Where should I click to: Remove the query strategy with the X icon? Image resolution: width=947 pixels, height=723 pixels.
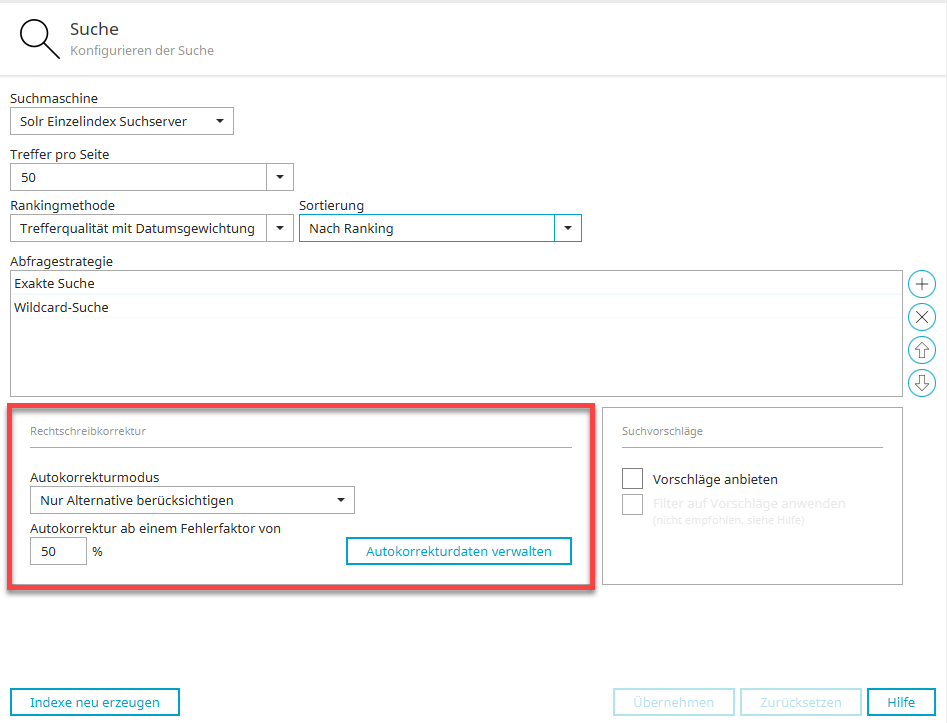(x=921, y=317)
